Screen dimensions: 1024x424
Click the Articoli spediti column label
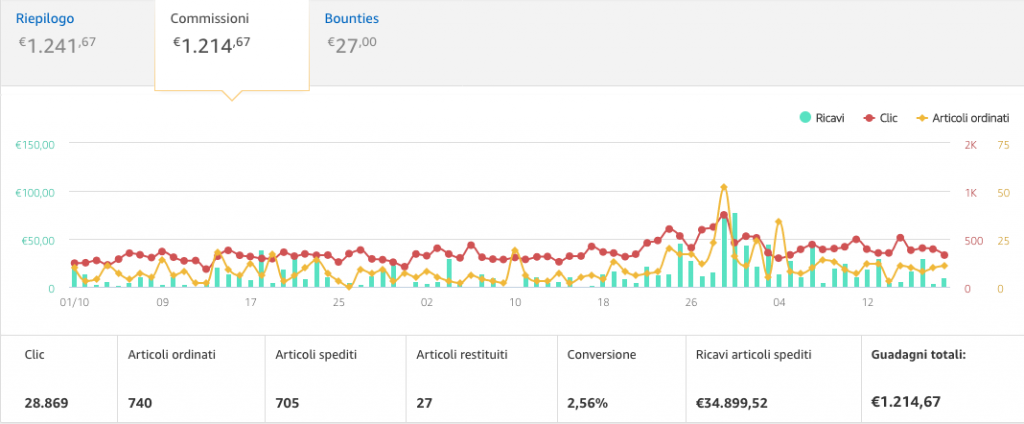[x=315, y=355]
